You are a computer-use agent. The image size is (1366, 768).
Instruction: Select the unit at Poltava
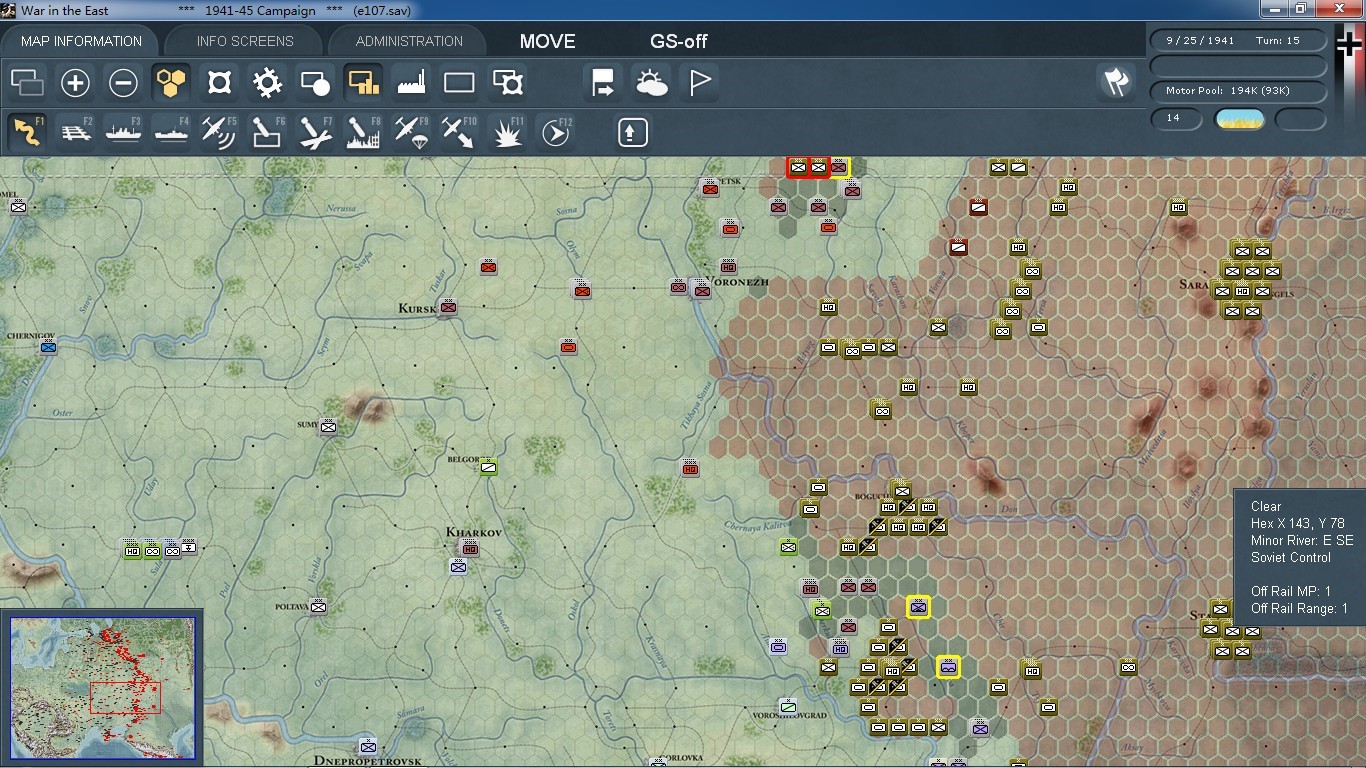point(318,606)
